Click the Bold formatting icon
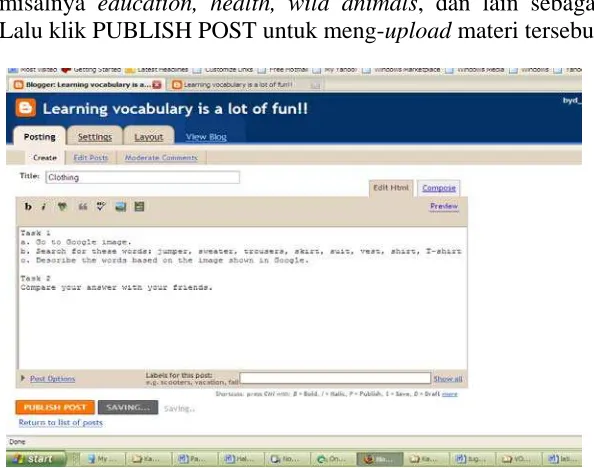Image resolution: width=594 pixels, height=468 pixels. pos(28,207)
